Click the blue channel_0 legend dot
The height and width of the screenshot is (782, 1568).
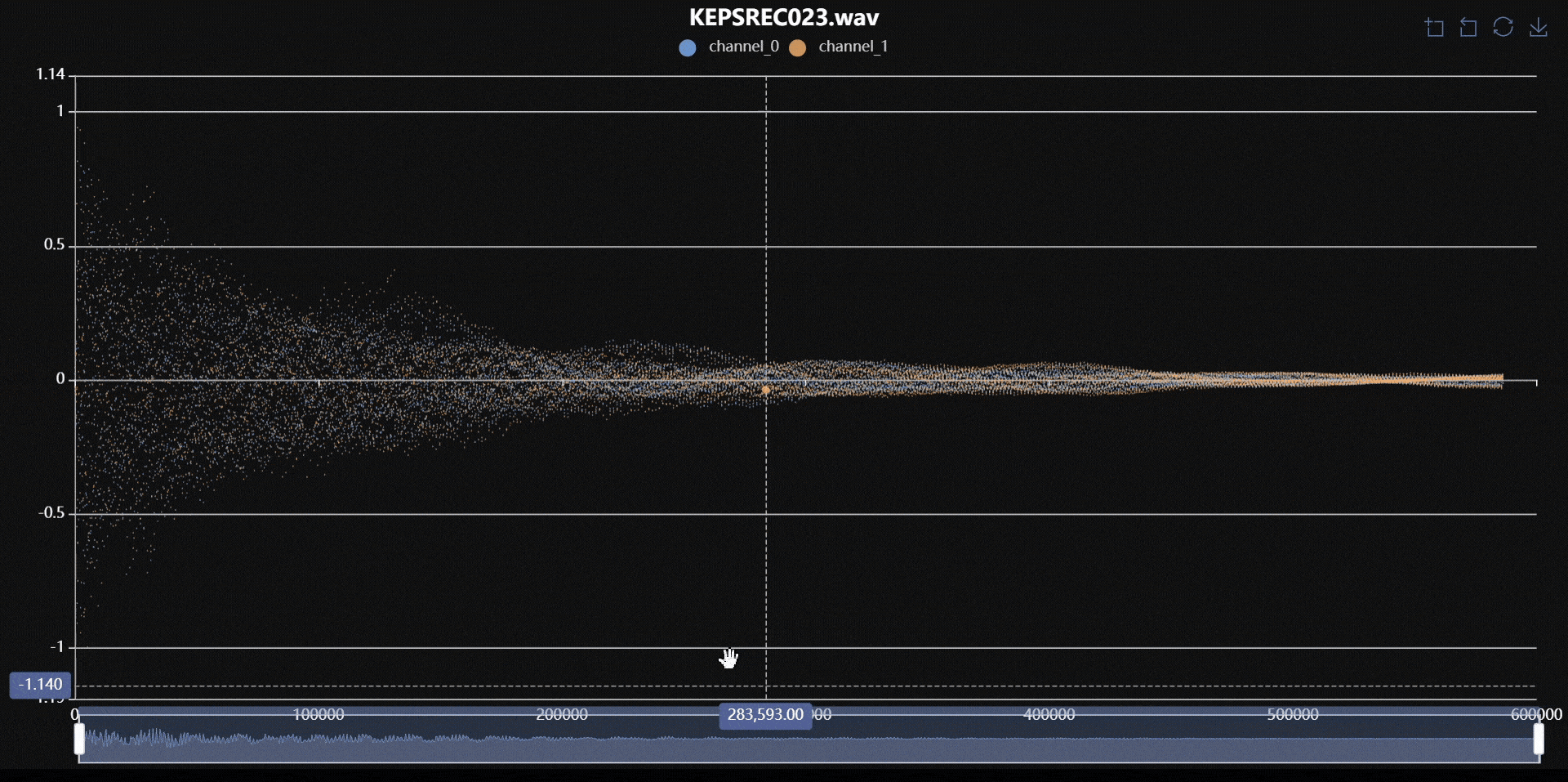[x=688, y=48]
